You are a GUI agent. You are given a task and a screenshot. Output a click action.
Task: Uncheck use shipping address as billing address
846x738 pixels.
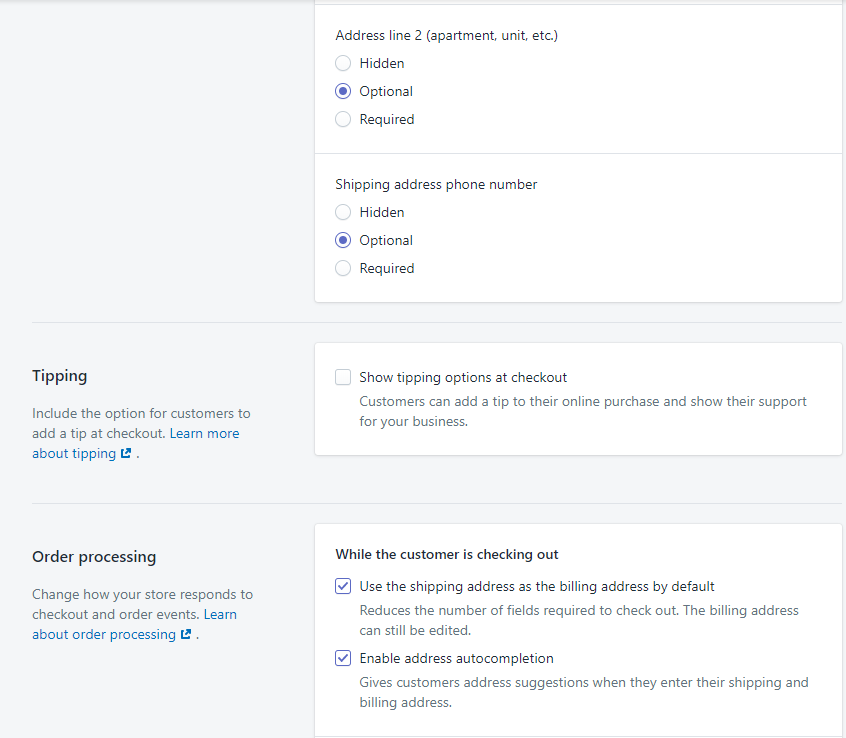click(343, 586)
